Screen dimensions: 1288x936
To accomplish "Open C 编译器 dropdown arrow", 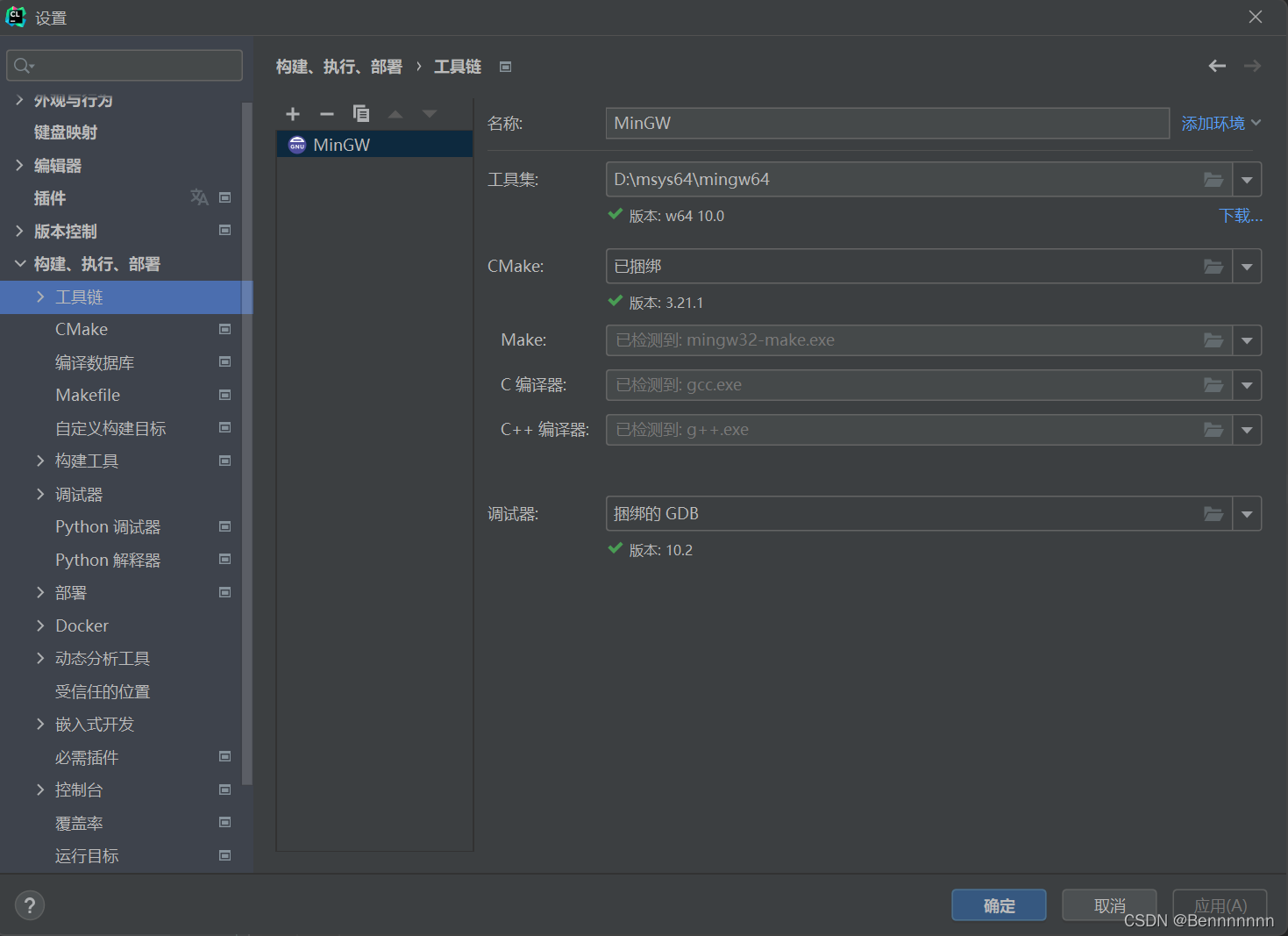I will pos(1247,385).
